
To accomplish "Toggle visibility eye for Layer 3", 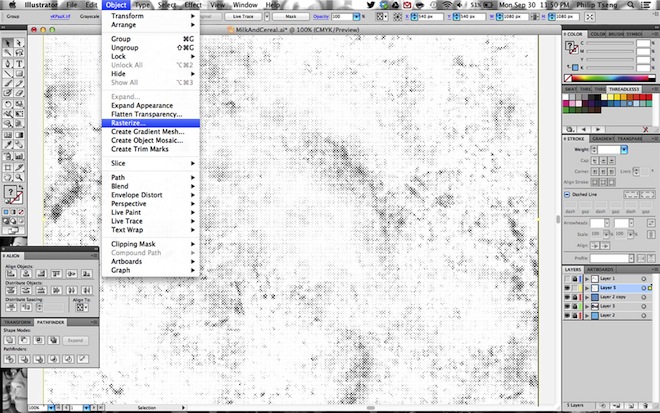I will point(567,306).
